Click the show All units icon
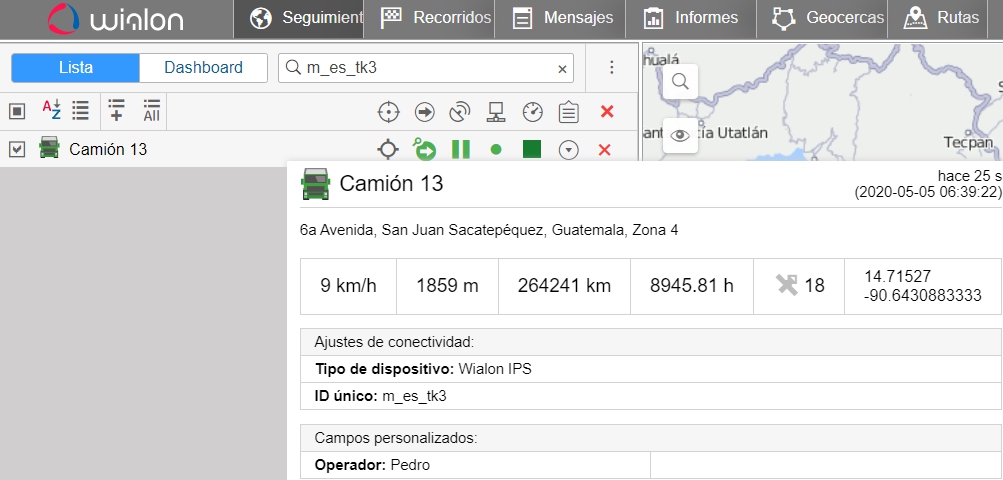The width and height of the screenshot is (1003, 480). click(151, 110)
